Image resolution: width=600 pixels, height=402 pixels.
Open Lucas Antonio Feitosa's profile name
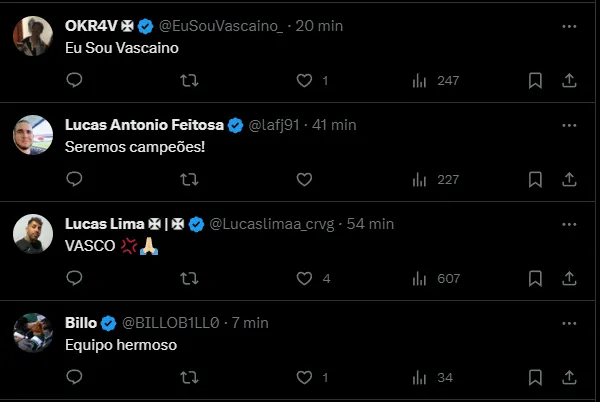point(144,125)
